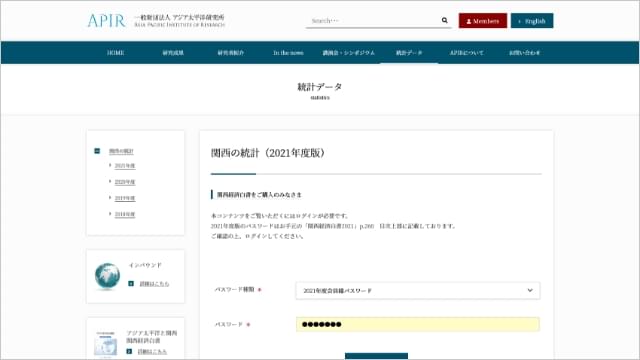Open the パスワード種類 dropdown

pos(418,291)
